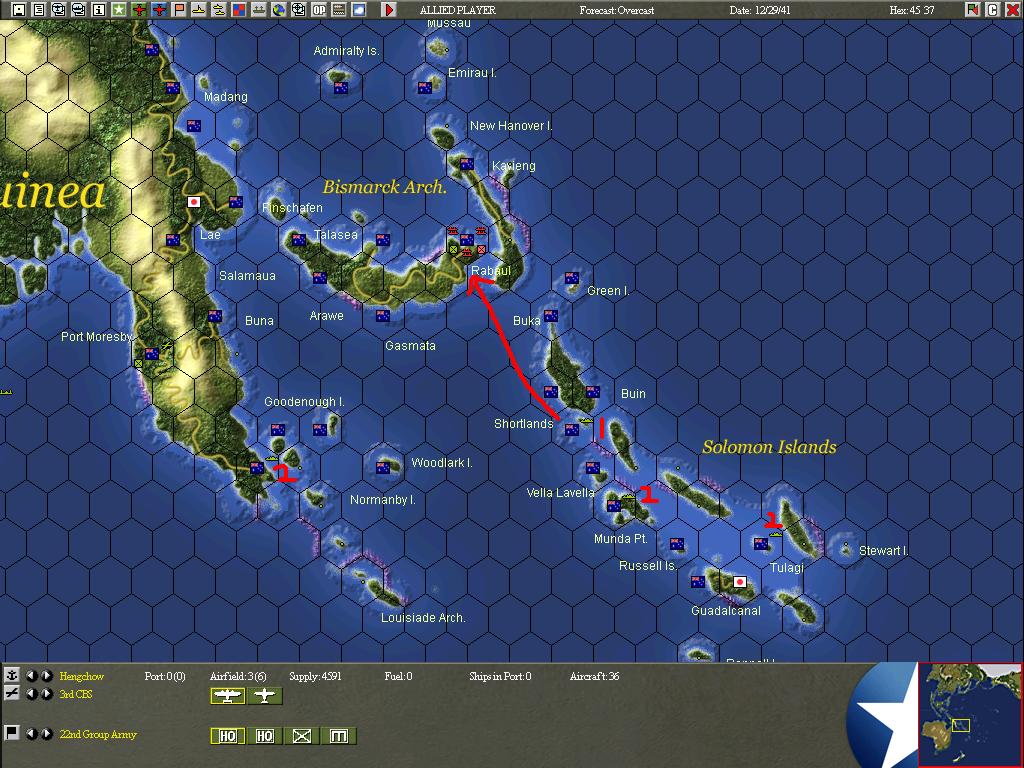Click the OP operations icon
Screen dimensions: 1024x768
pos(319,9)
